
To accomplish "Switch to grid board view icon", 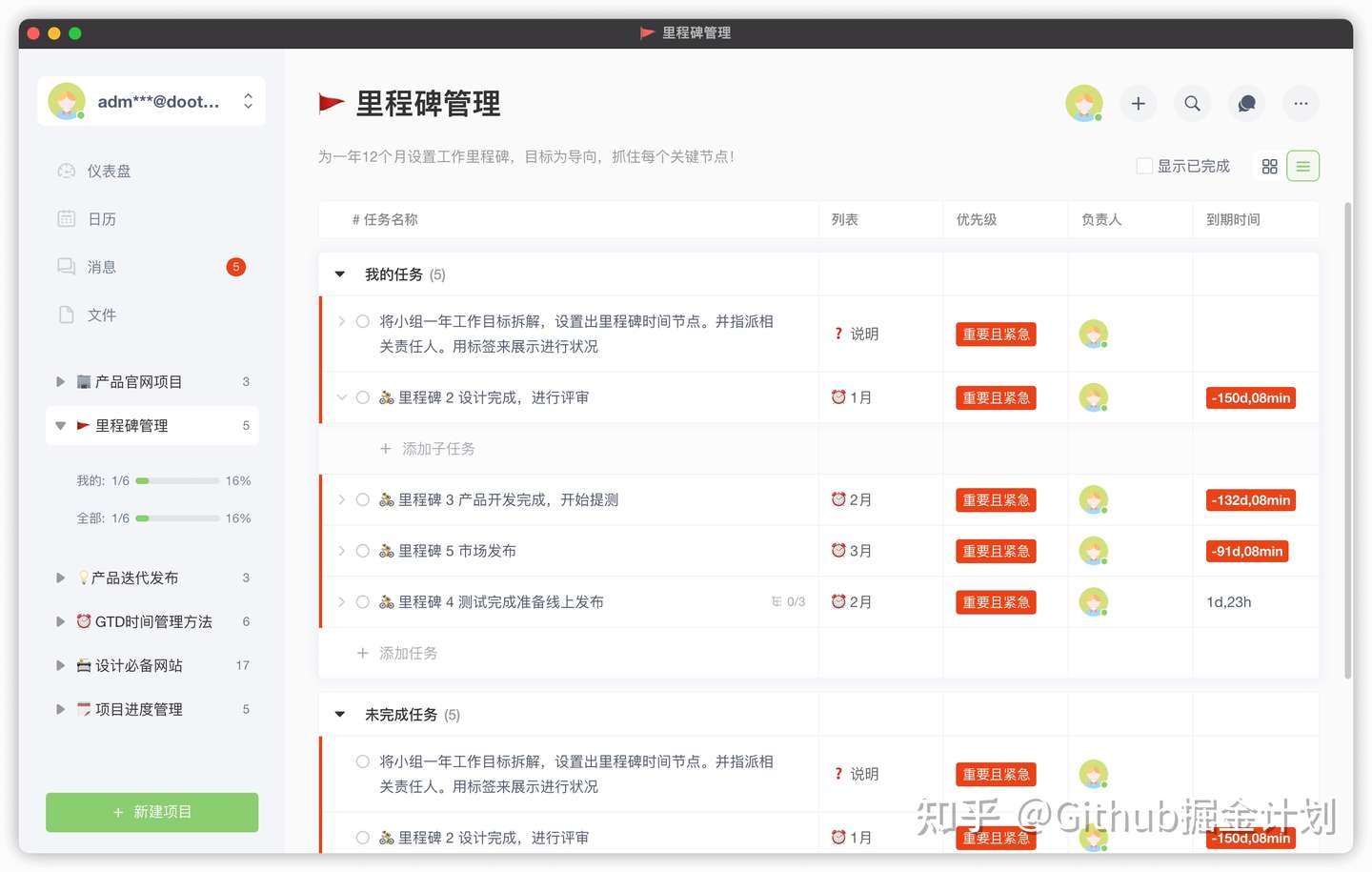I will [1269, 167].
